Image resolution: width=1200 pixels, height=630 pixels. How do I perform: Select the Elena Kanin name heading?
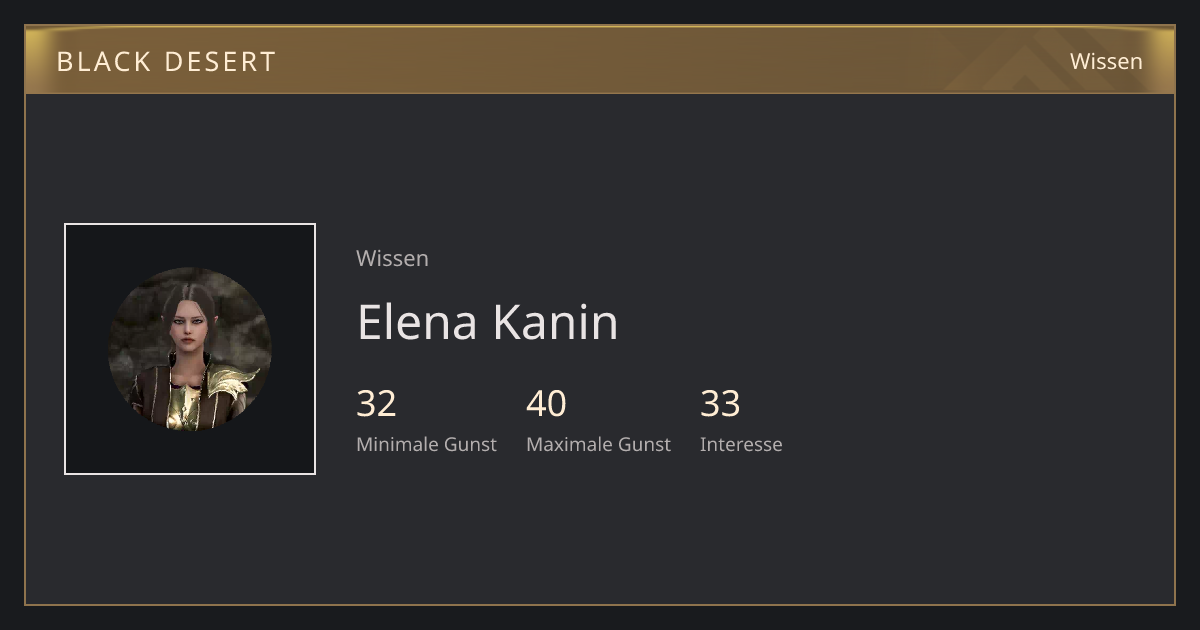tap(488, 322)
